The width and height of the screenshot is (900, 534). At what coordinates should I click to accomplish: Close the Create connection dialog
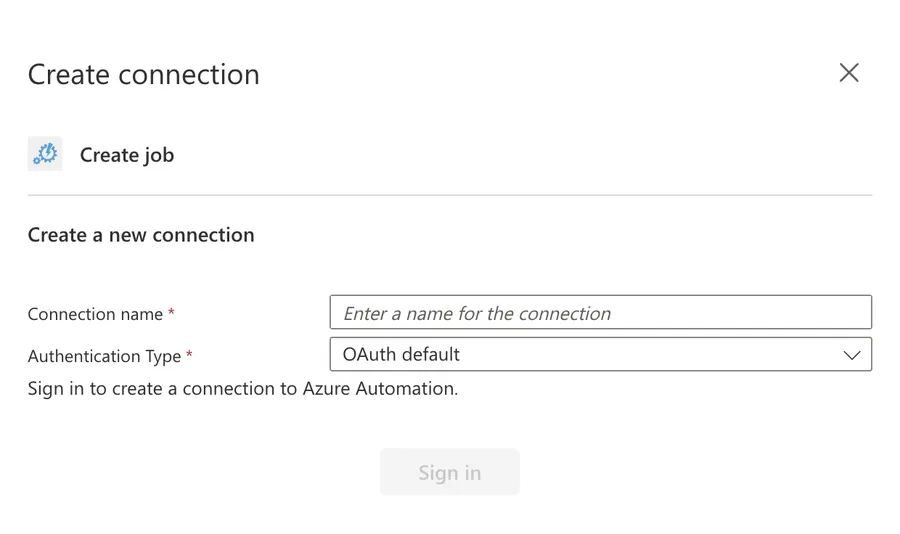click(849, 73)
